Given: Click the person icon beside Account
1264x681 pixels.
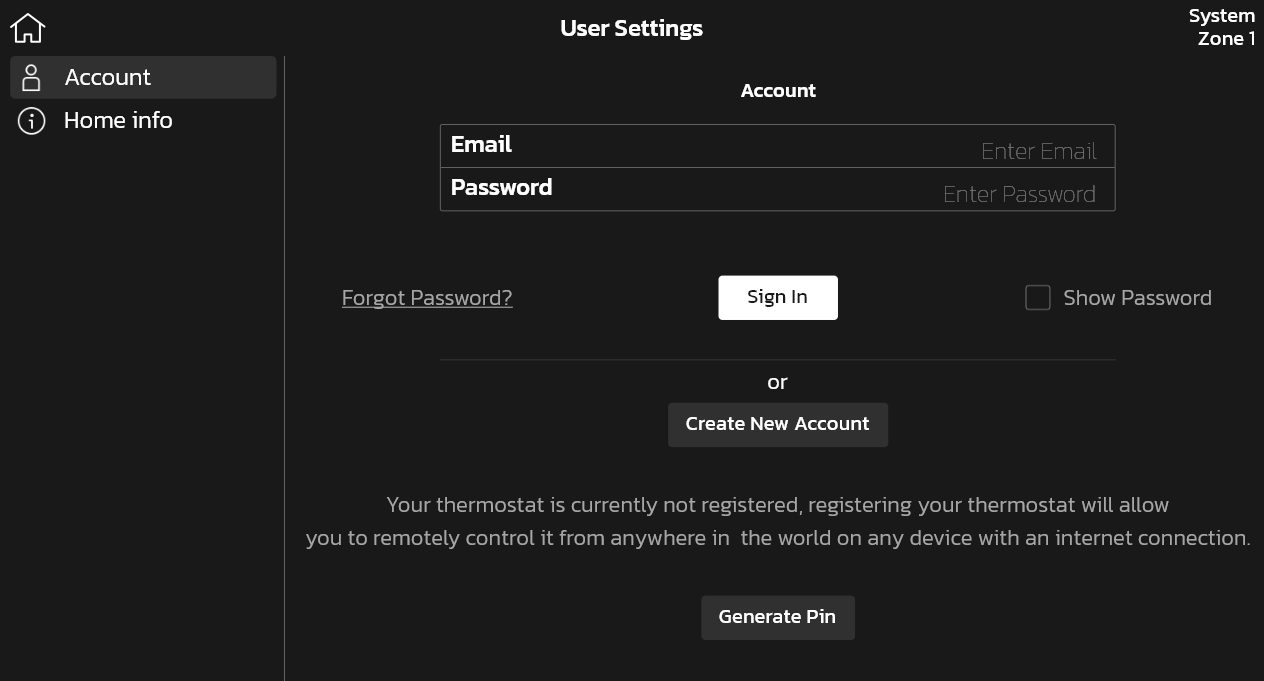Looking at the screenshot, I should pos(31,78).
